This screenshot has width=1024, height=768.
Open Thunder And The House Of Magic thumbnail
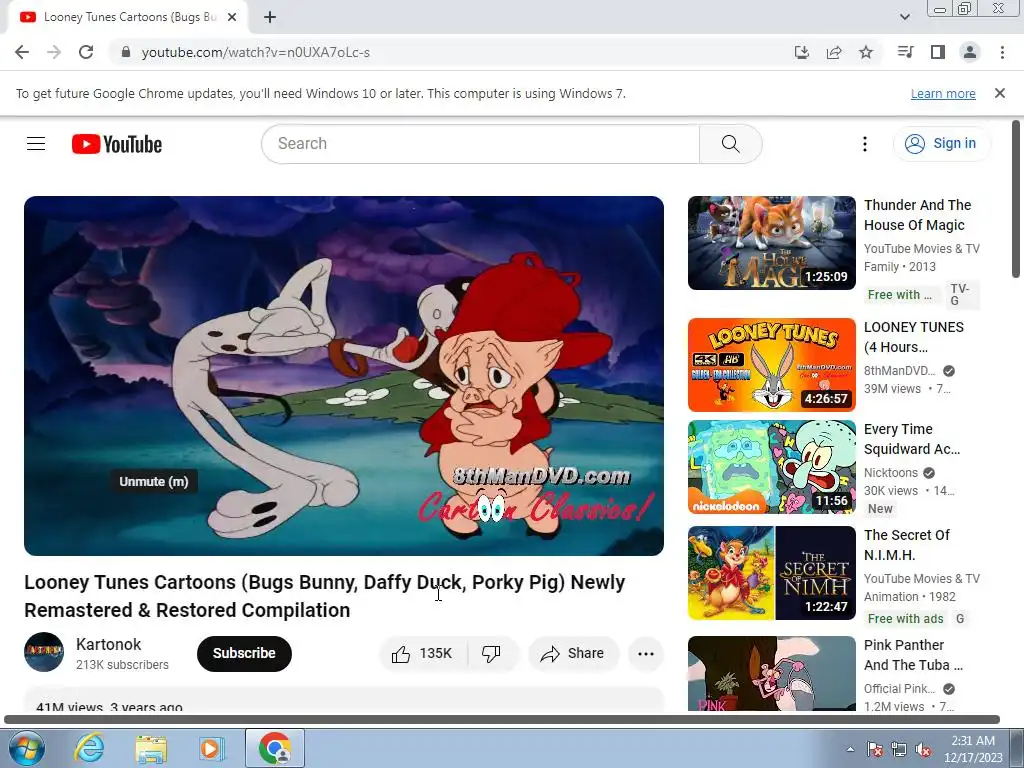[771, 242]
